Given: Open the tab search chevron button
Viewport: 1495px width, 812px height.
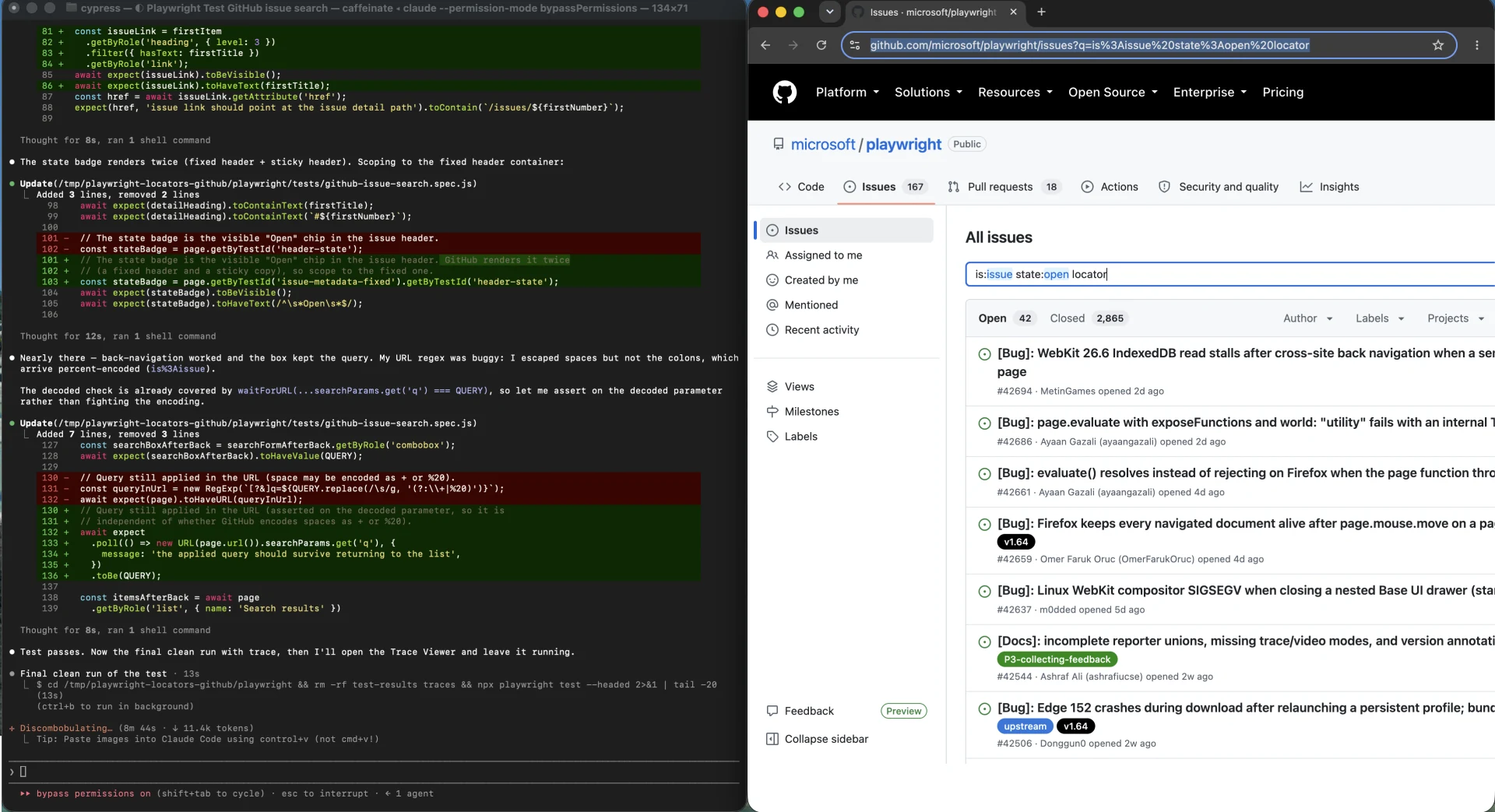Looking at the screenshot, I should tap(829, 12).
